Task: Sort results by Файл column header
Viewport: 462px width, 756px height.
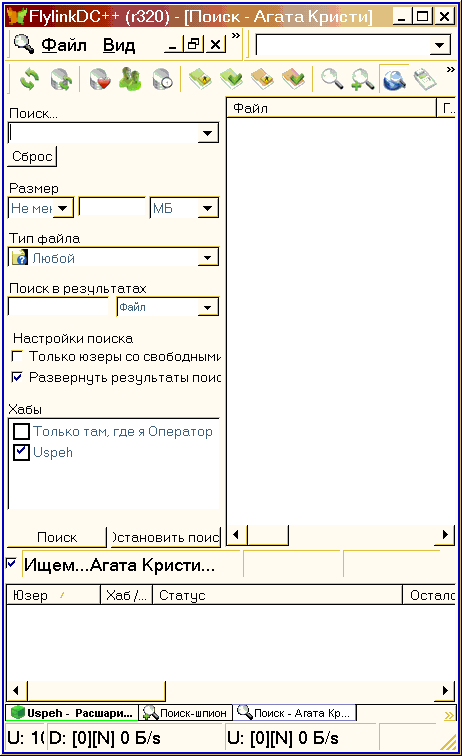Action: [331, 108]
